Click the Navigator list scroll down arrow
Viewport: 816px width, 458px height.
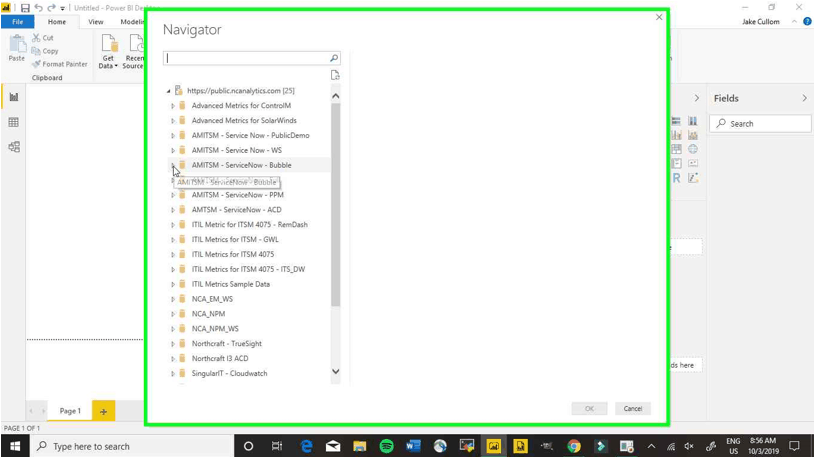335,372
